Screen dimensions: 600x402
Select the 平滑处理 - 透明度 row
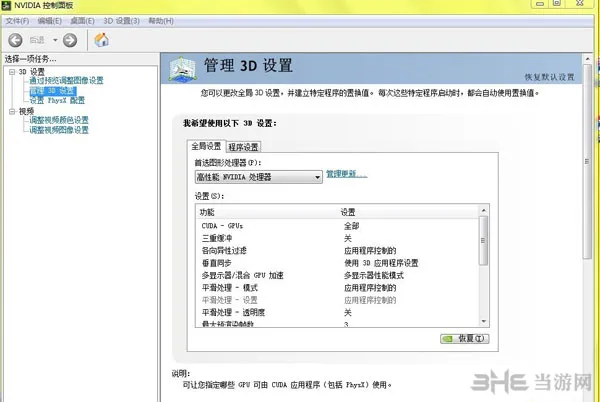pyautogui.click(x=338, y=312)
